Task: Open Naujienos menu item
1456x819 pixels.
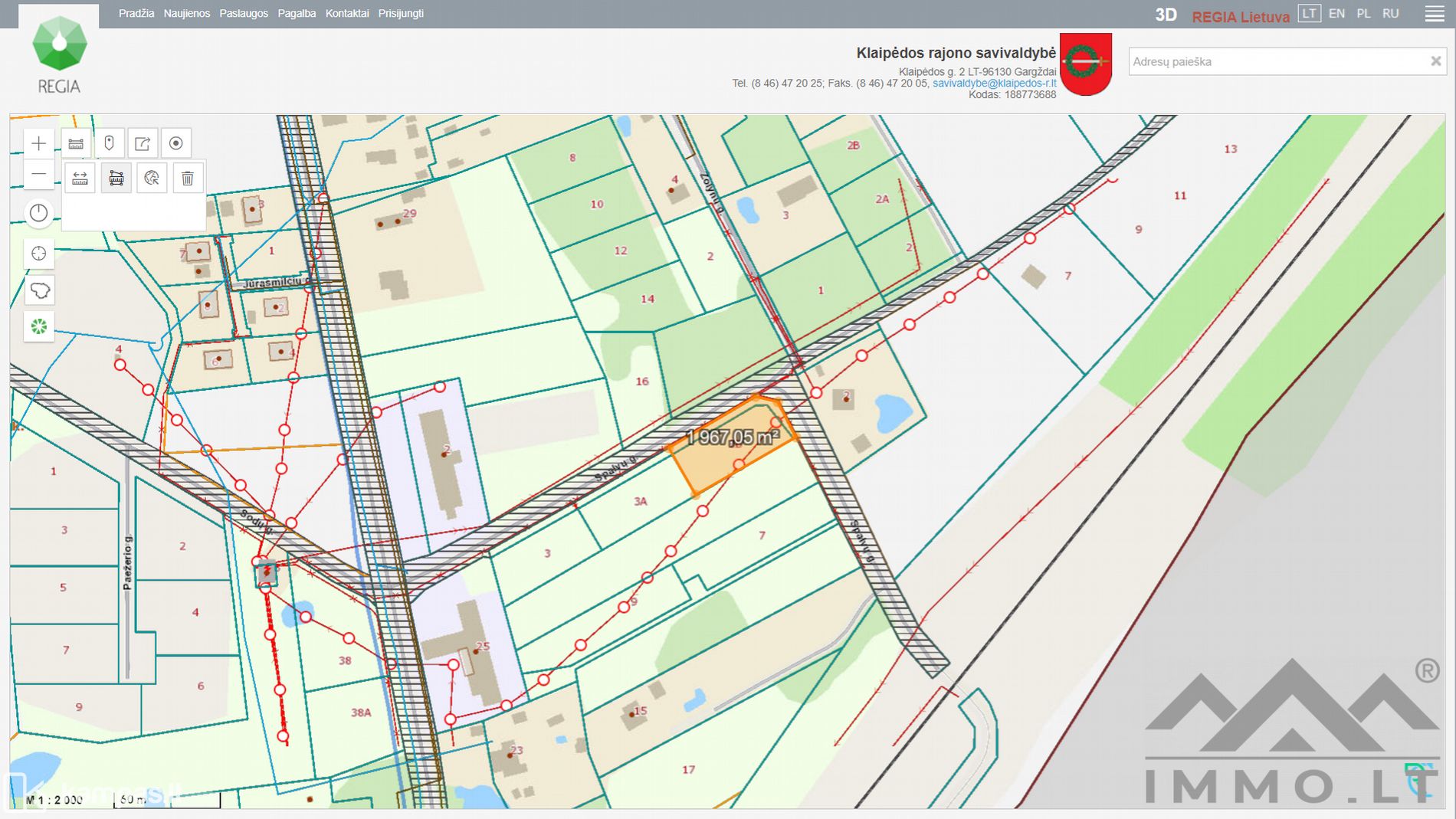Action: pos(186,14)
